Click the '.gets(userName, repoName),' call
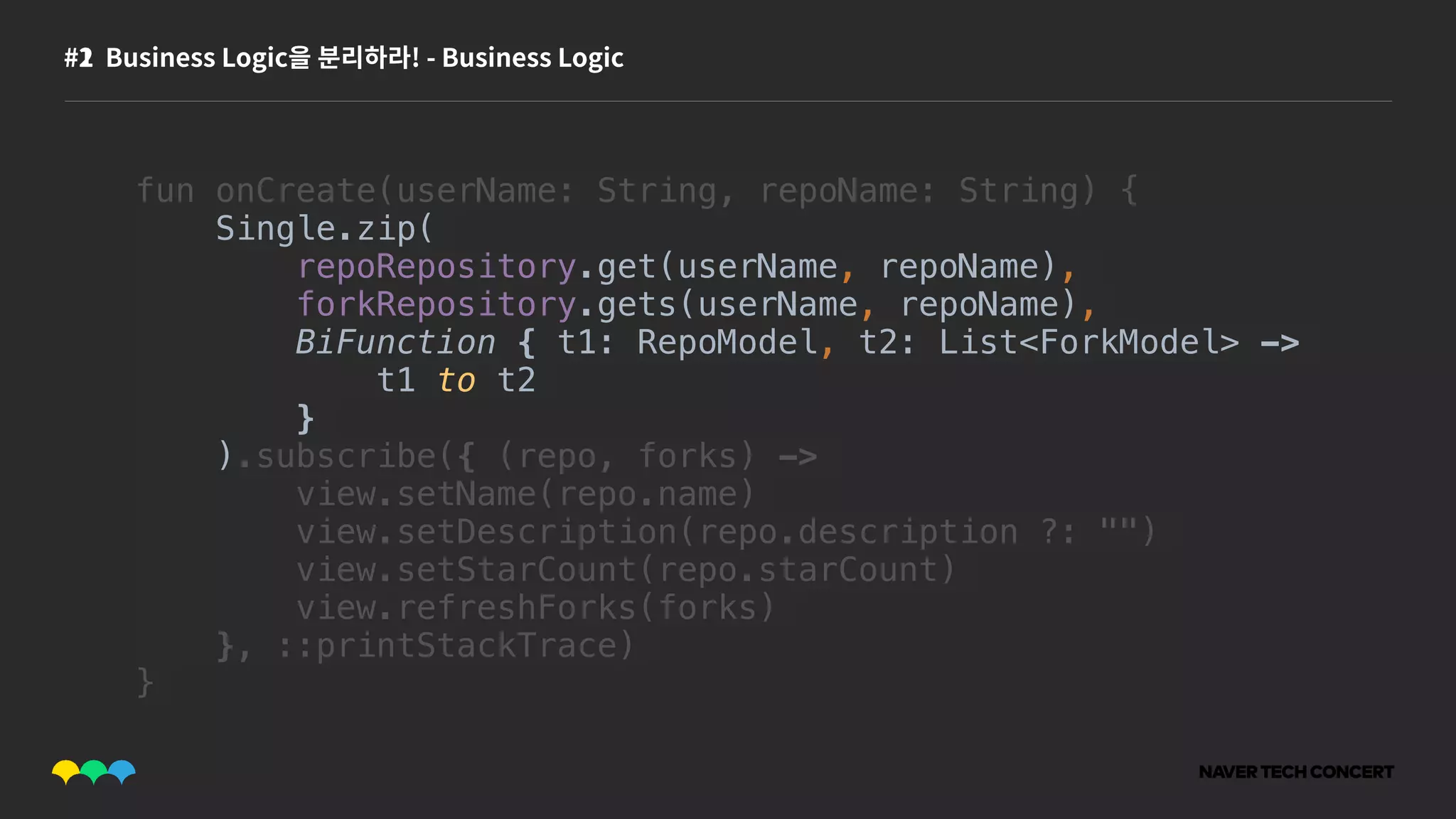Screen dimensions: 1456x819 click(837, 305)
